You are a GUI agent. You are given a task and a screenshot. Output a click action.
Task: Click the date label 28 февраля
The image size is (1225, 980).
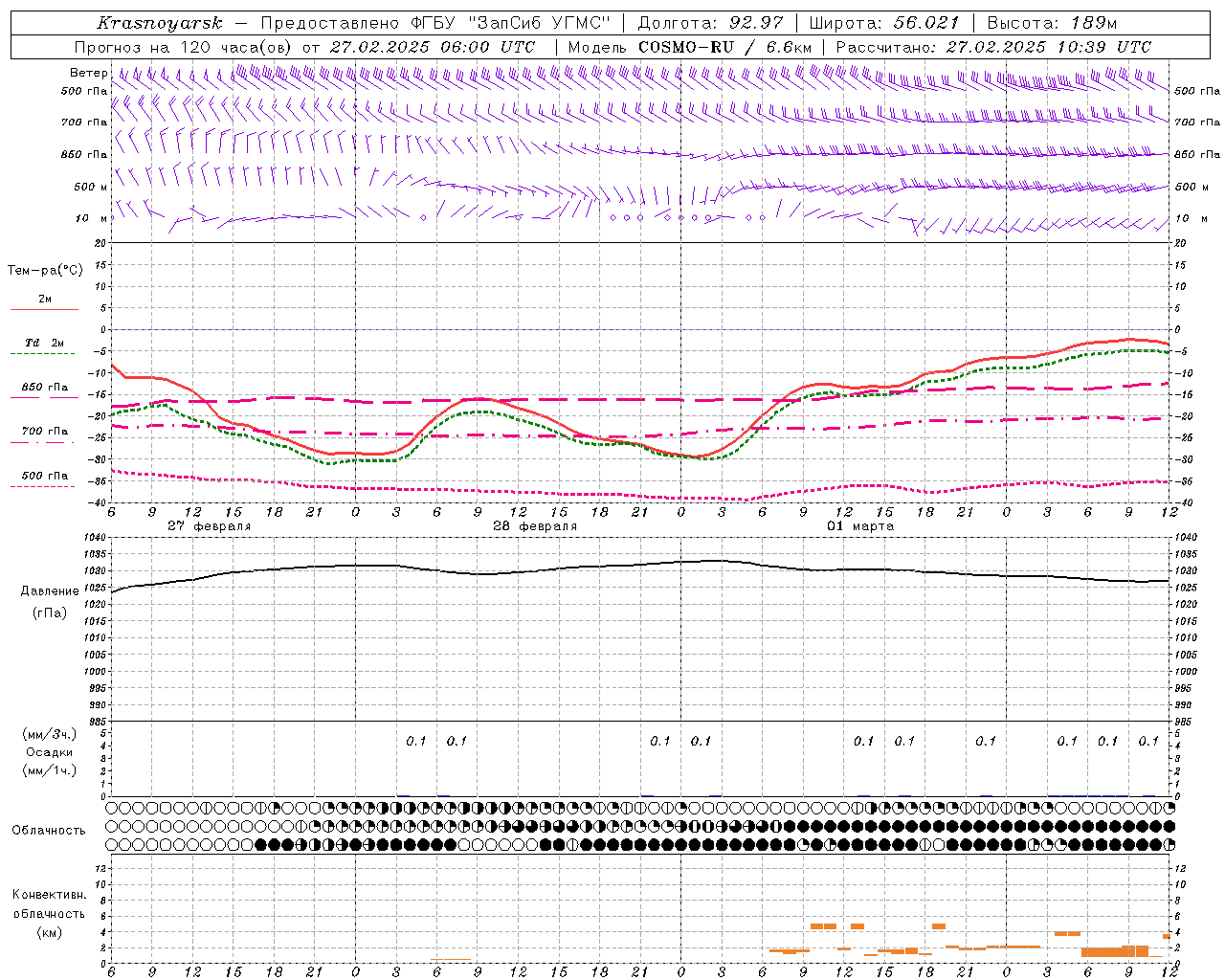point(535,526)
